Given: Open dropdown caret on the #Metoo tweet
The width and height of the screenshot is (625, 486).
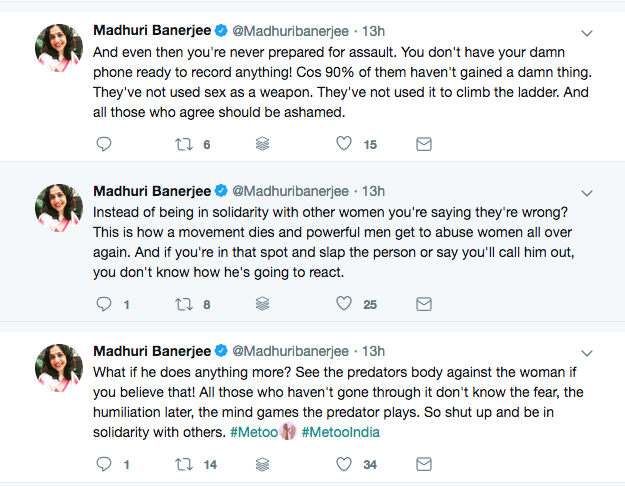Looking at the screenshot, I should tap(588, 352).
